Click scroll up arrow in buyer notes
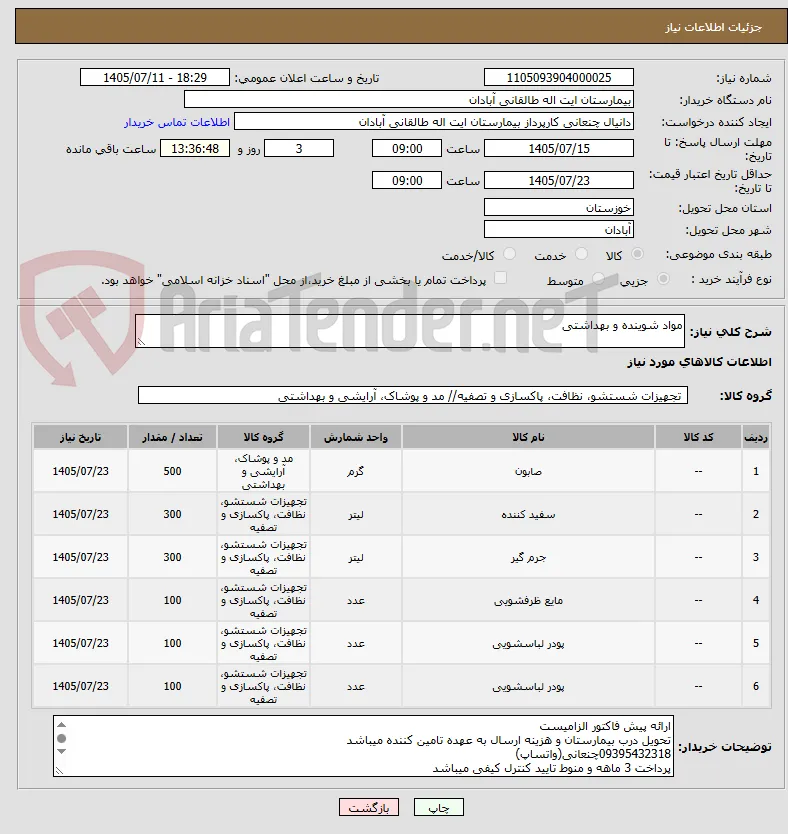788x834 pixels. 62,725
